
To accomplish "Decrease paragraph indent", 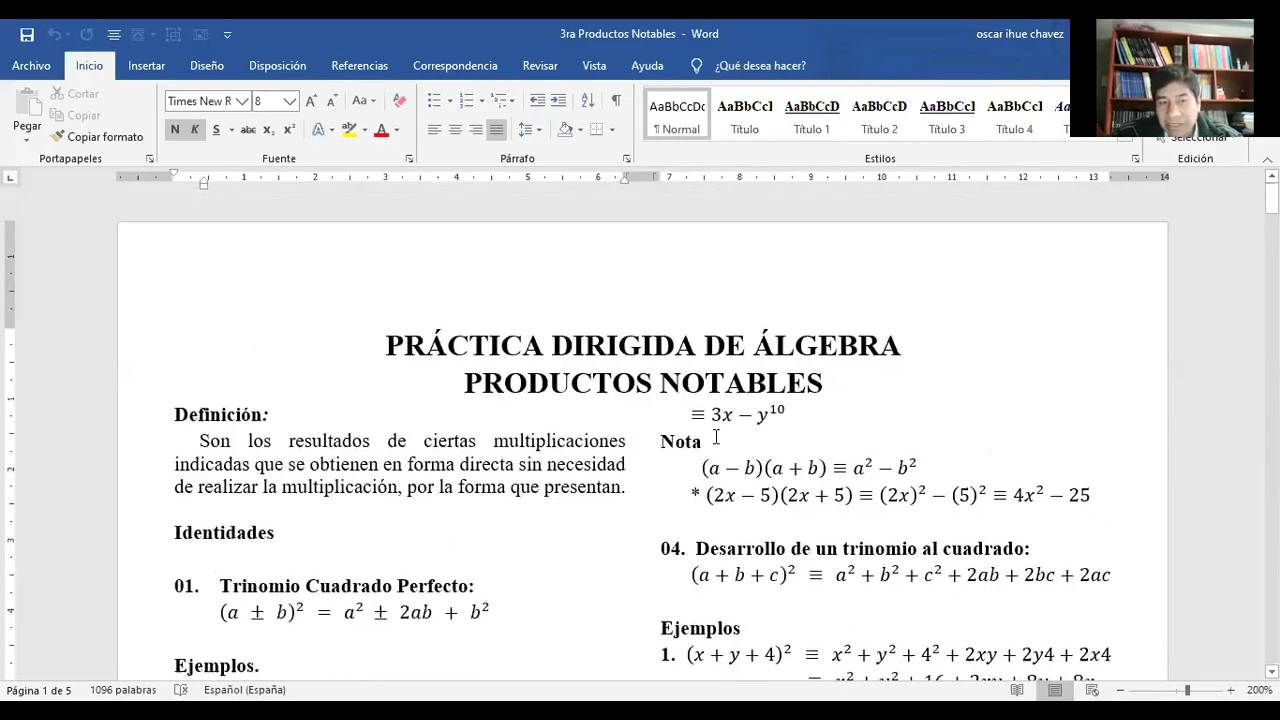I will tap(537, 101).
